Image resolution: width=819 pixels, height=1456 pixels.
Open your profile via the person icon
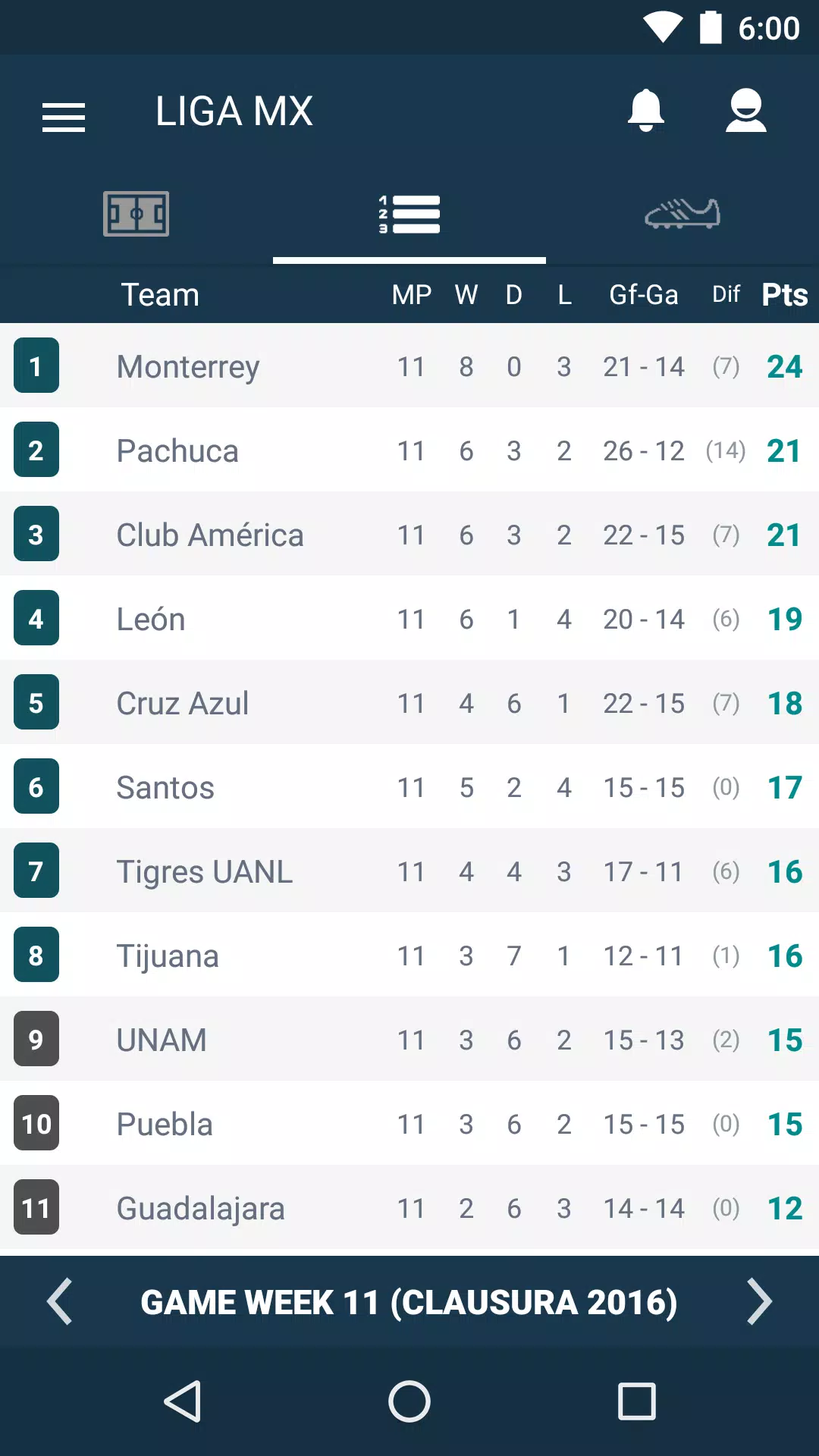point(746,110)
